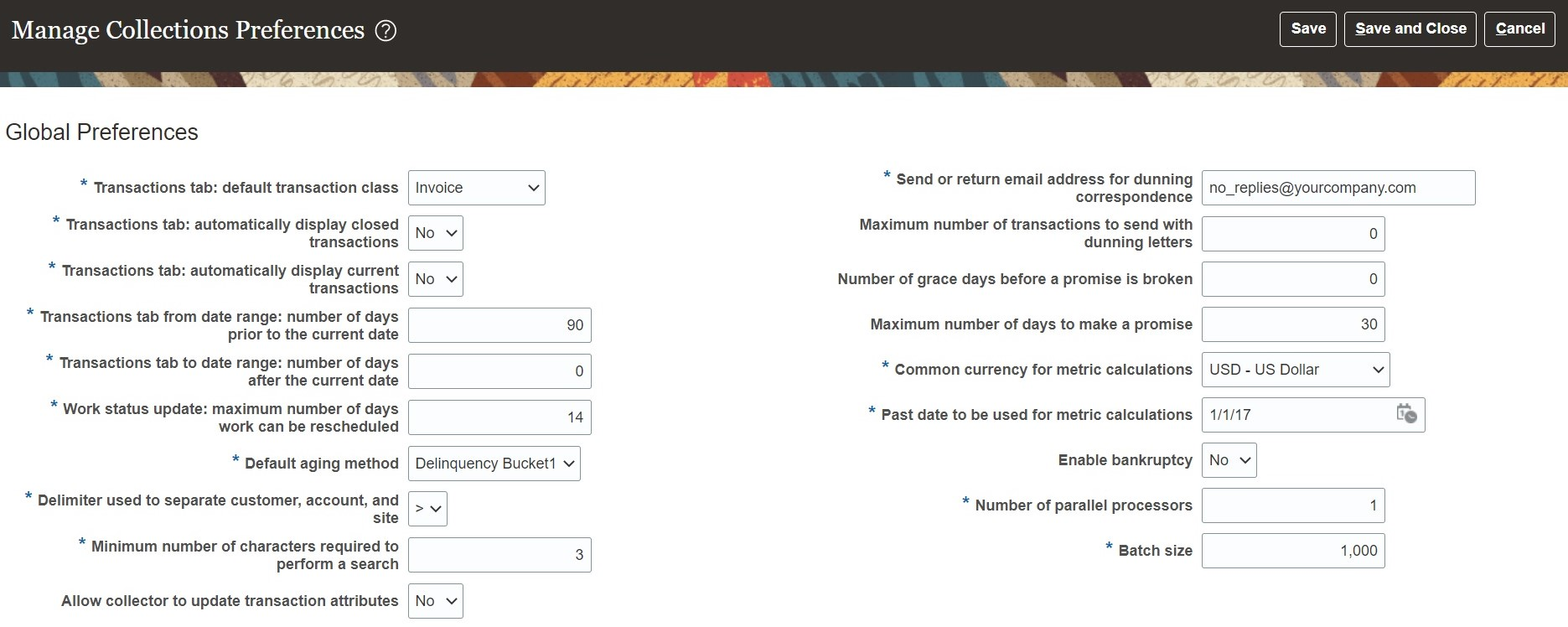Screen dimensions: 1568x627
Task: Open the date picker calendar icon
Action: 1406,414
